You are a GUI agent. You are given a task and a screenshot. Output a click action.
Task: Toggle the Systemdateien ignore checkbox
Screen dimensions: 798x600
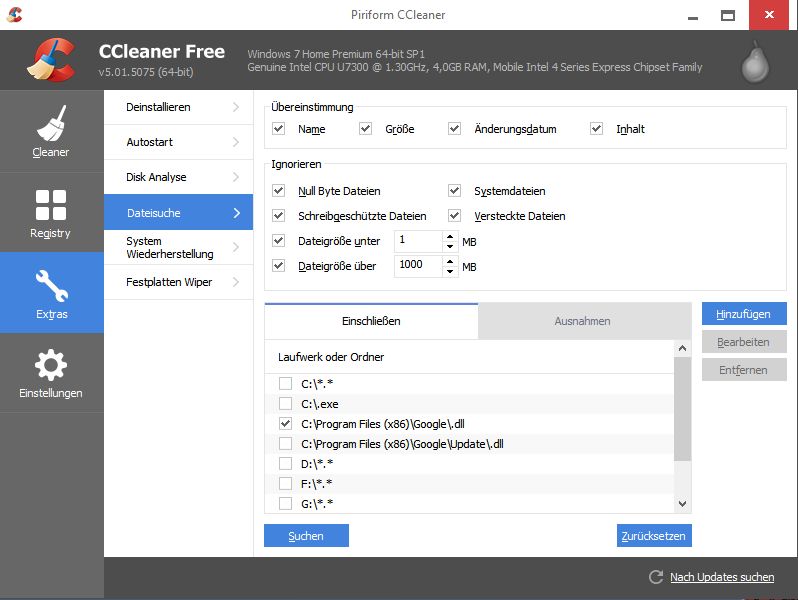(455, 191)
